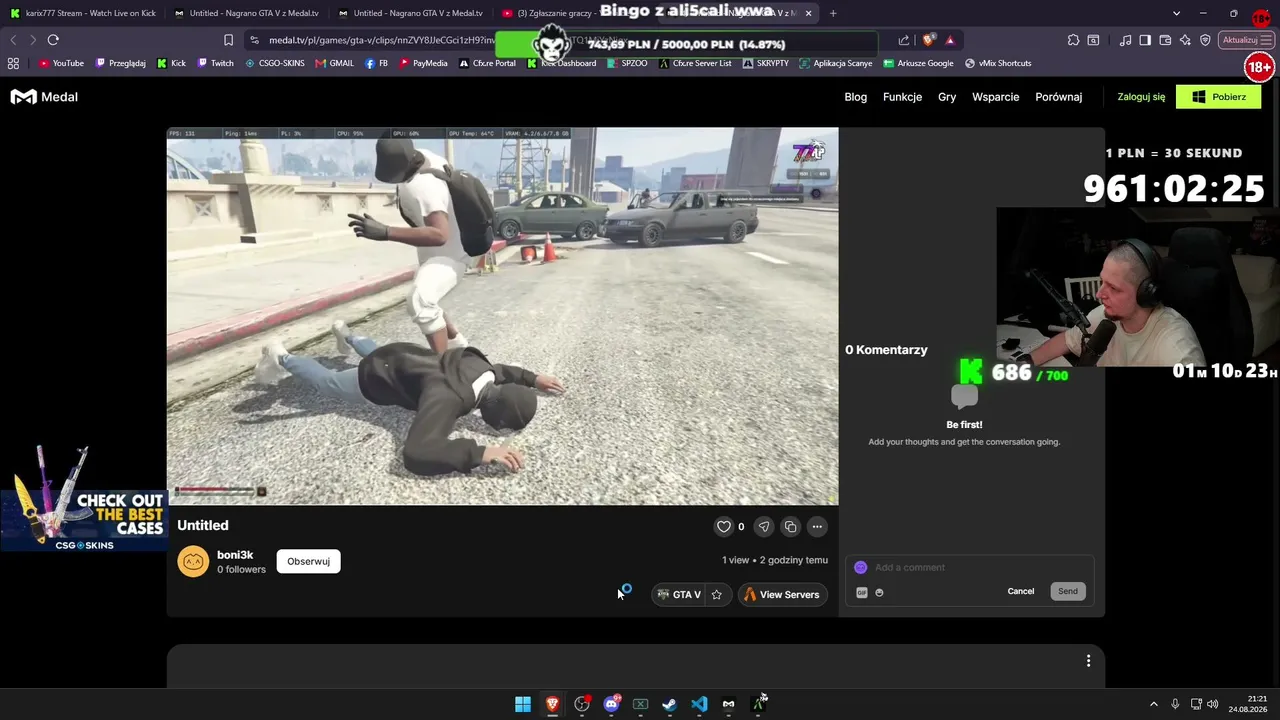The width and height of the screenshot is (1280, 720).
Task: Show hidden system tray icons
Action: [1153, 704]
